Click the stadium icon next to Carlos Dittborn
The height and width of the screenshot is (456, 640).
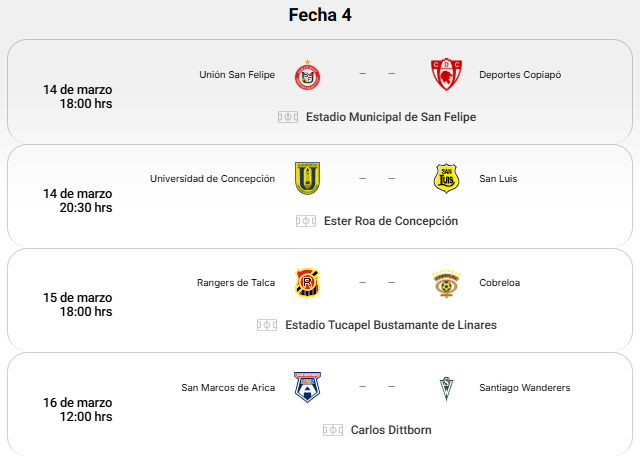click(x=333, y=430)
